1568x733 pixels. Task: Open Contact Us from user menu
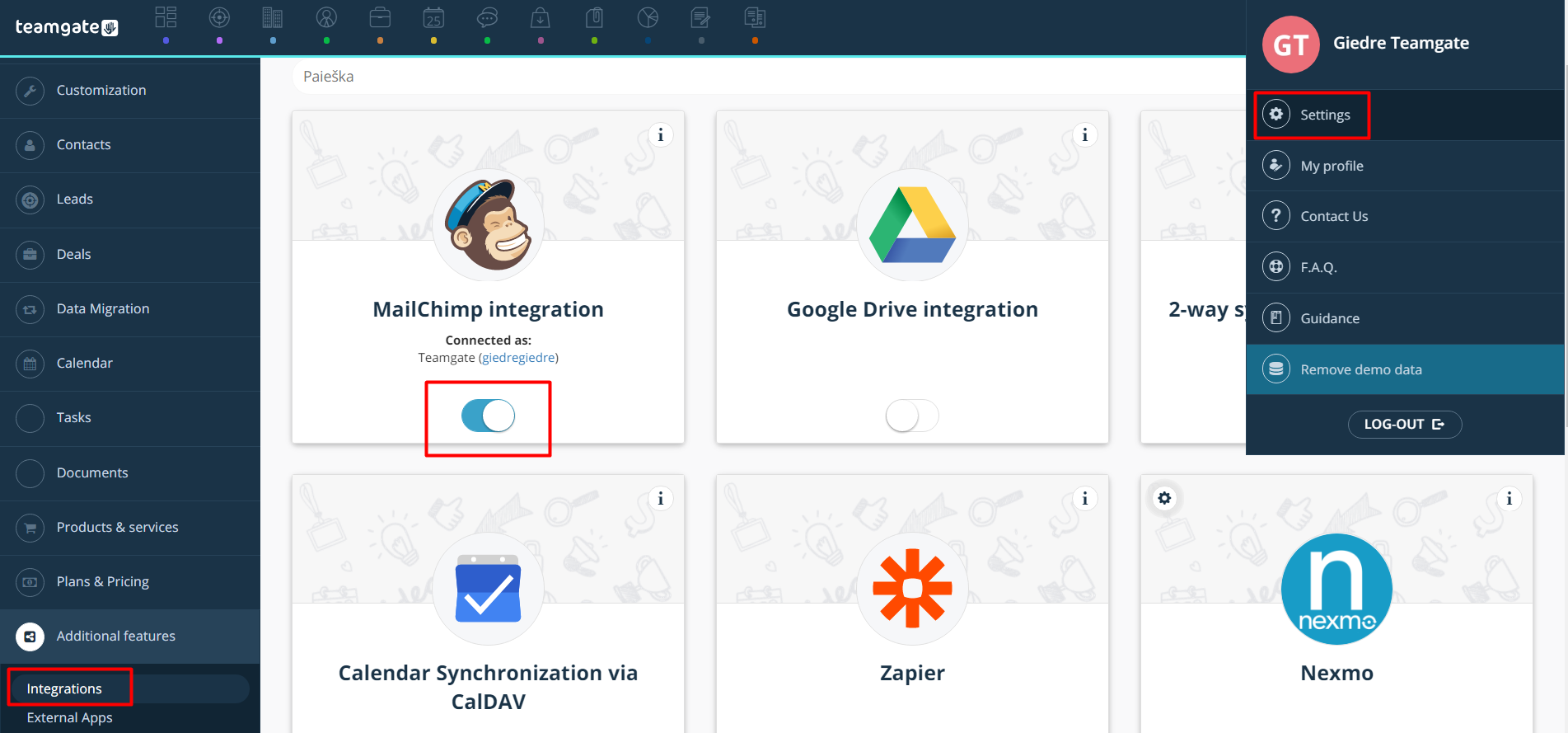[x=1405, y=216]
